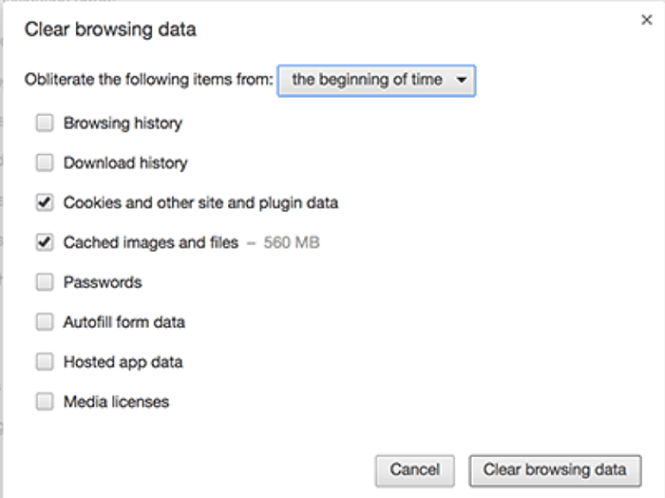Uncheck the Cached images and files checkbox
The height and width of the screenshot is (498, 665).
pos(44,242)
